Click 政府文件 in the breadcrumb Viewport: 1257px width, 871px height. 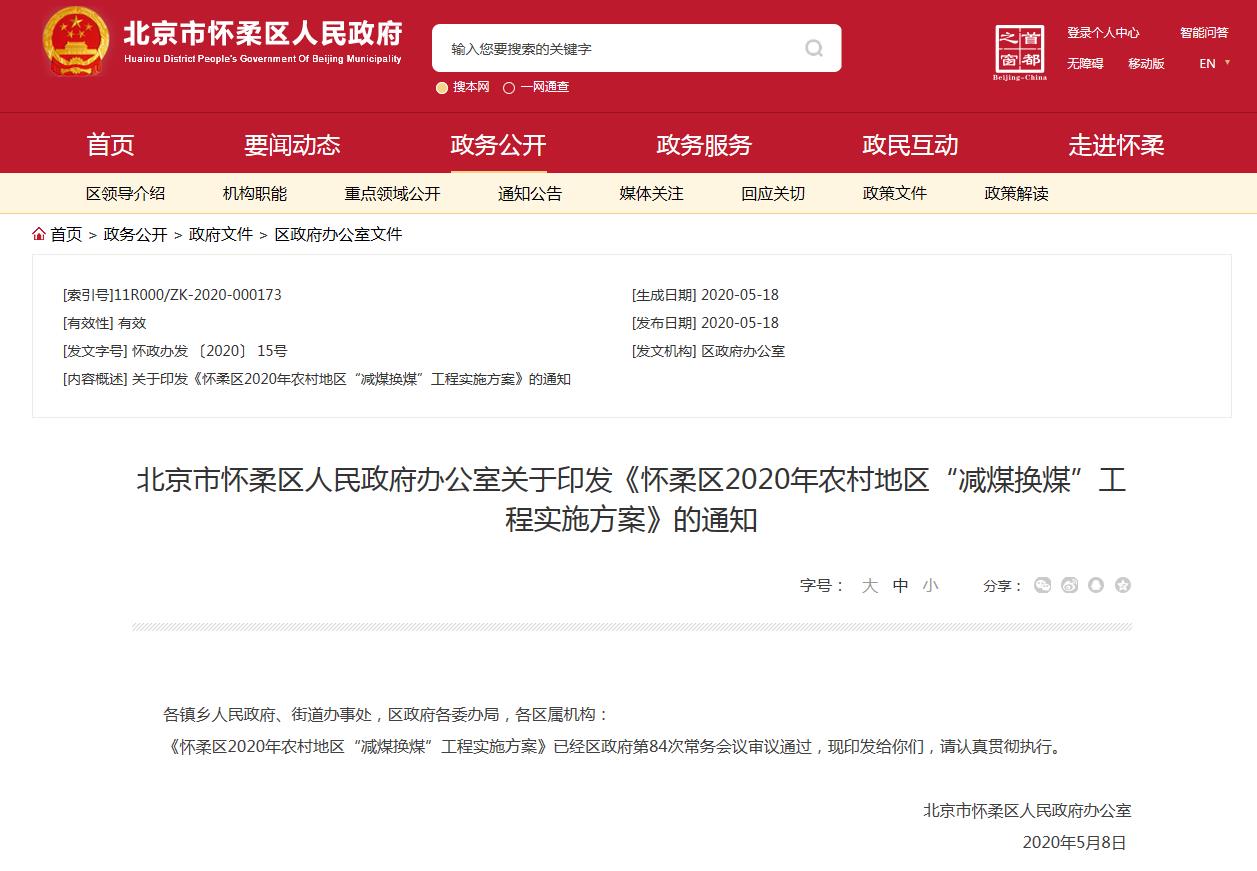point(221,234)
